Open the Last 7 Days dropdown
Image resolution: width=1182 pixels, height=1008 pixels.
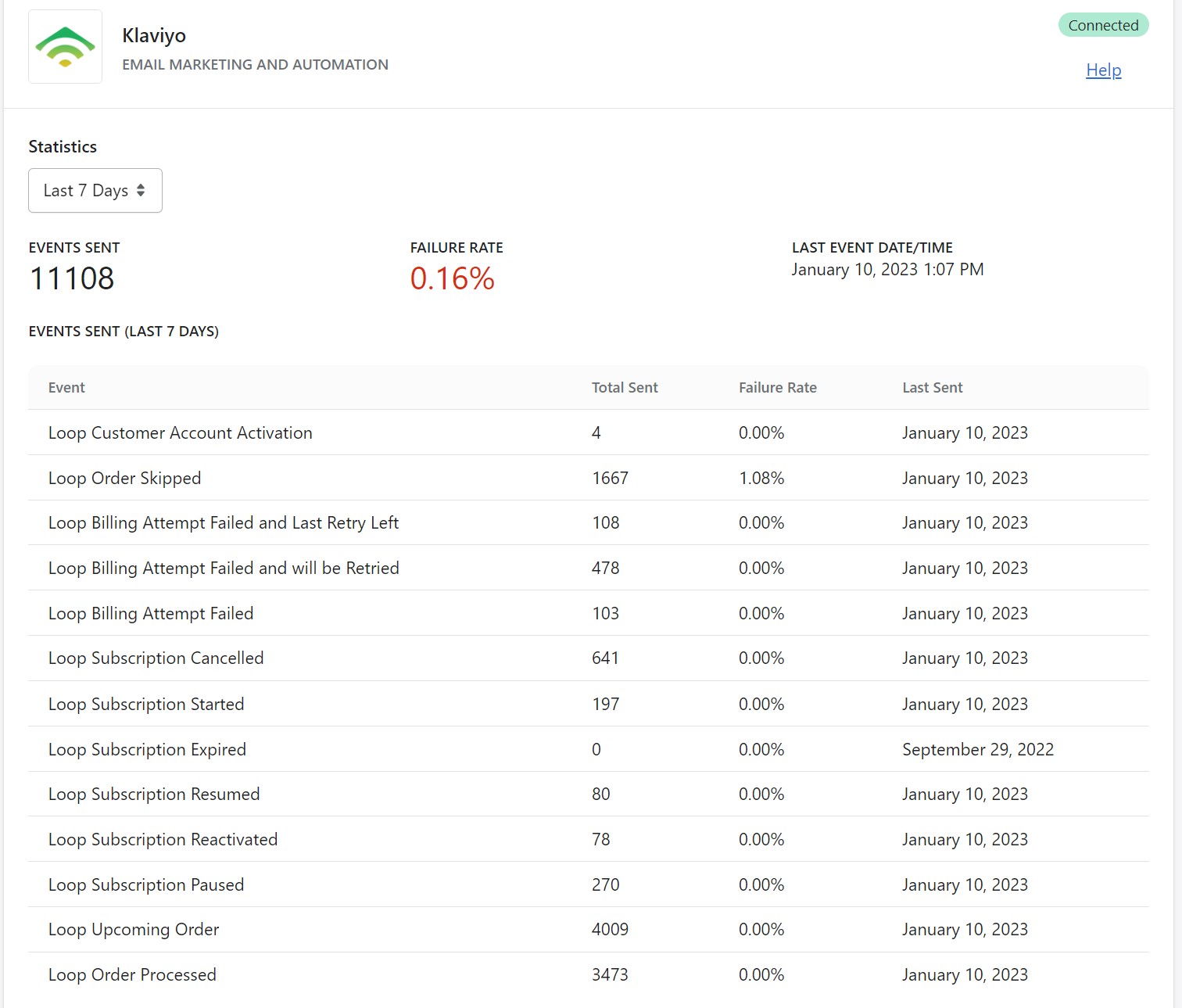pyautogui.click(x=95, y=191)
